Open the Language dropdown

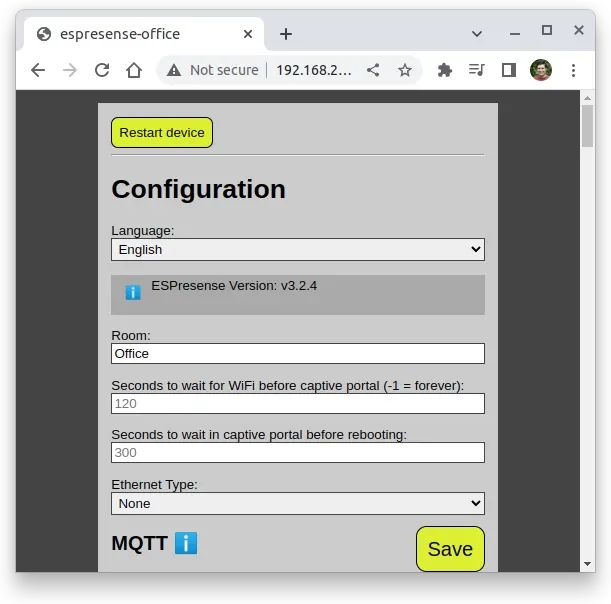click(298, 249)
